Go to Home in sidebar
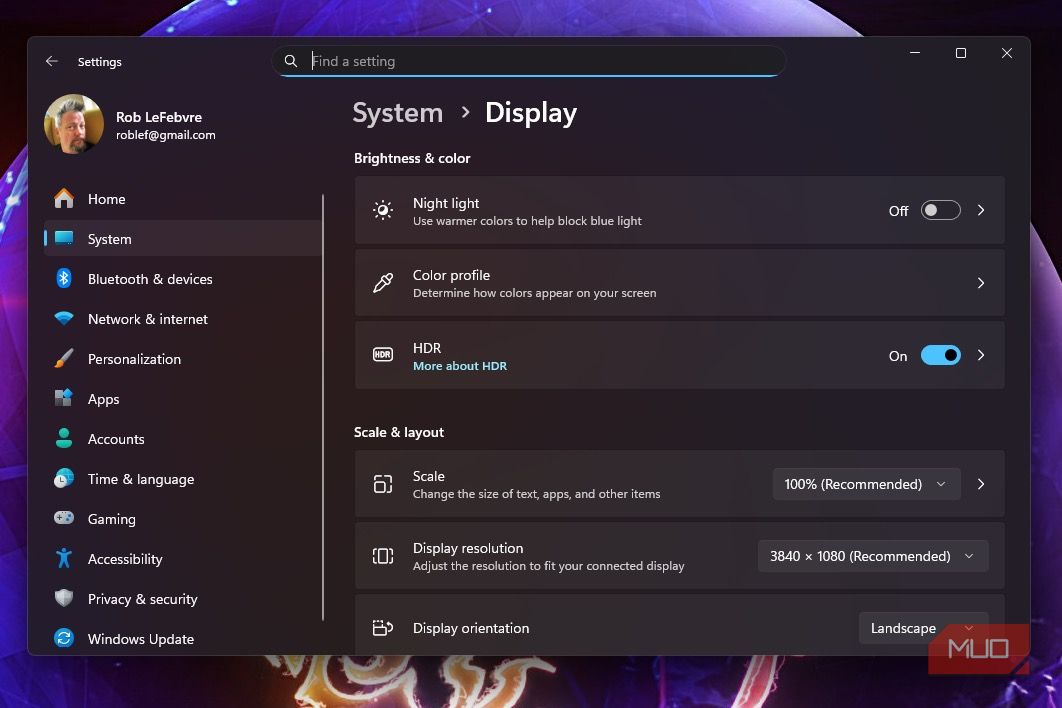Viewport: 1062px width, 708px height. (183, 199)
